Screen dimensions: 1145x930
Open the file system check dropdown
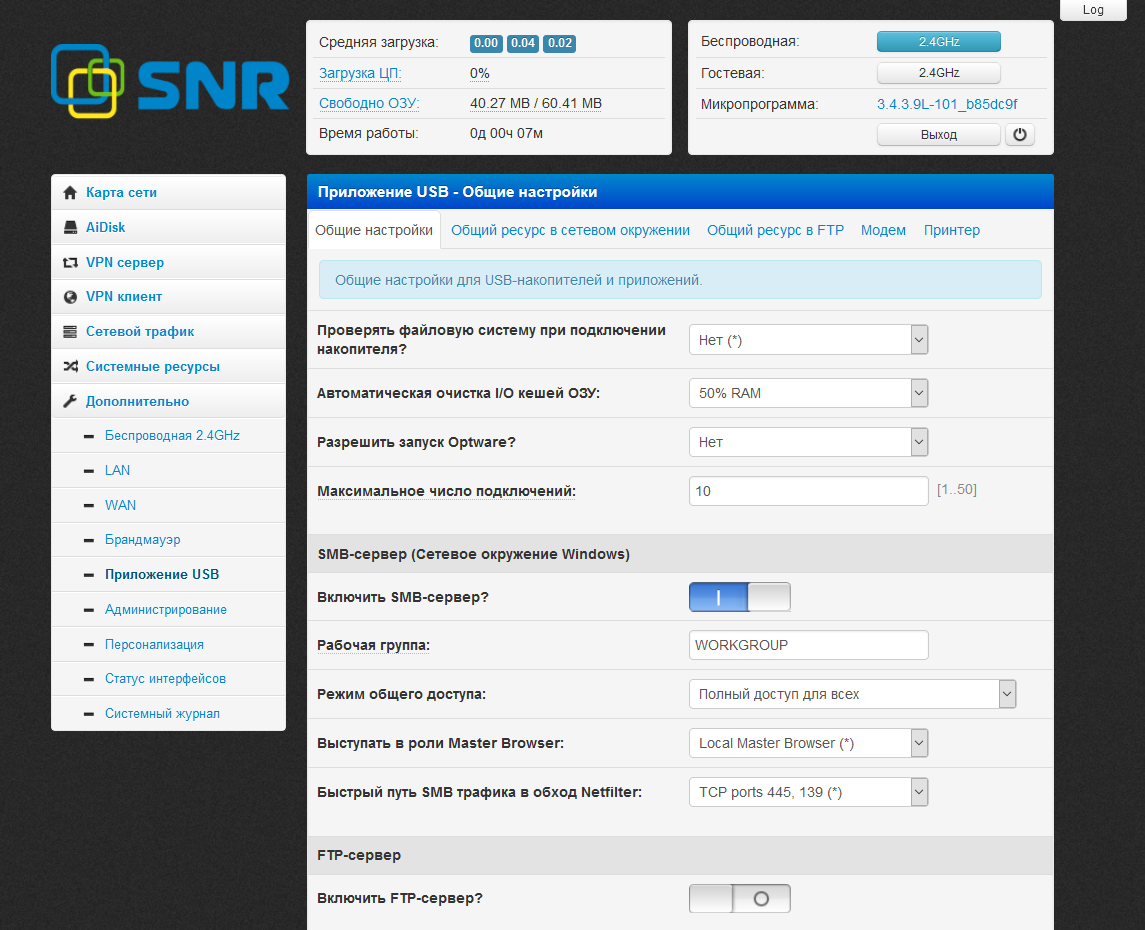pos(808,340)
